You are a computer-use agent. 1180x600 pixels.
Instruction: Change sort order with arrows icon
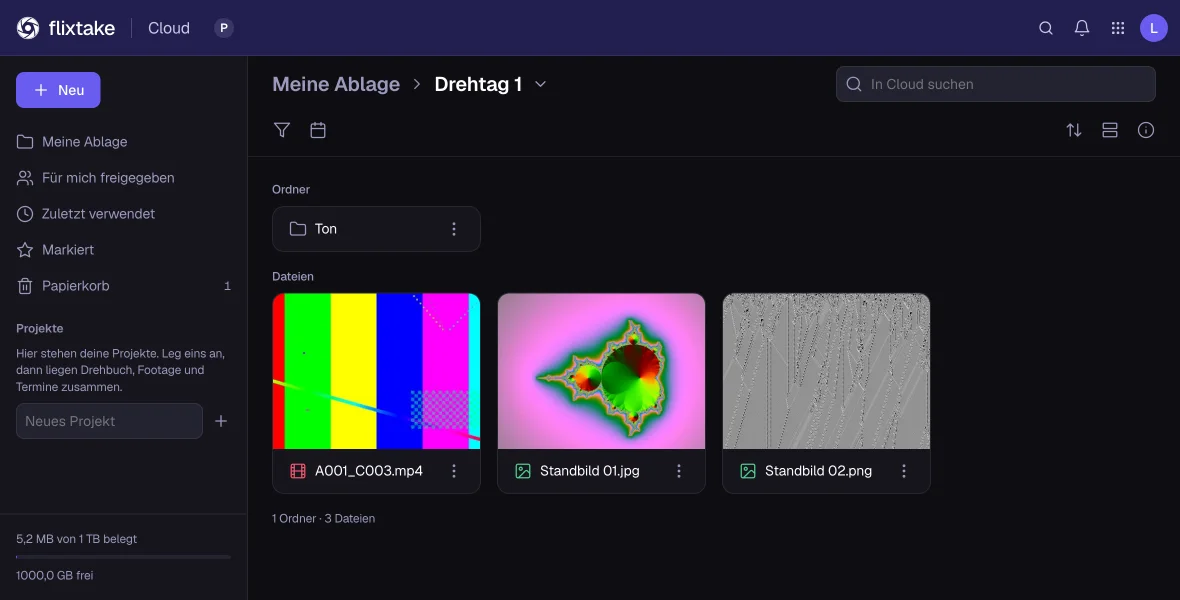(x=1074, y=130)
